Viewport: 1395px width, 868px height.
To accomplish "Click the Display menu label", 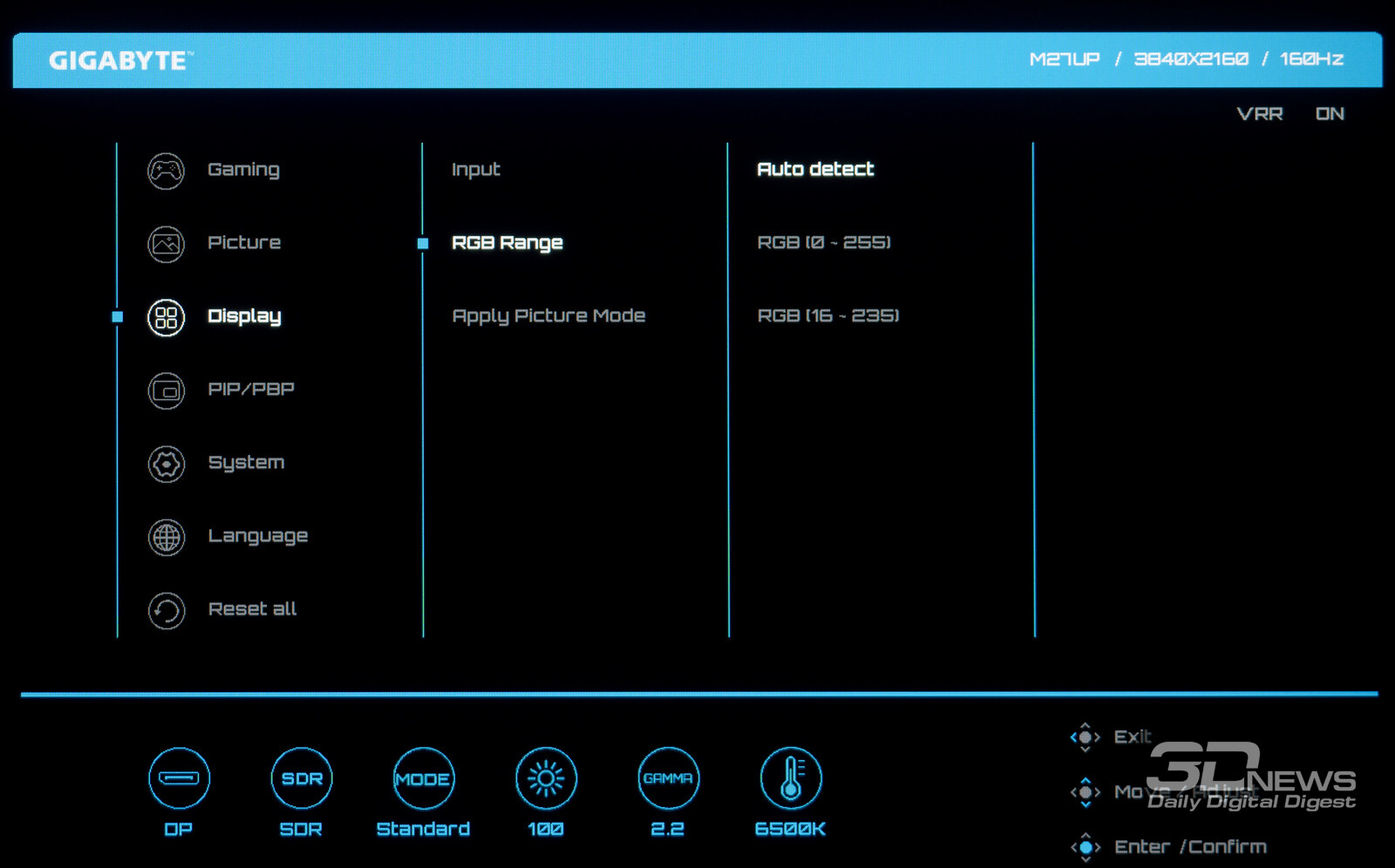I will tap(244, 316).
